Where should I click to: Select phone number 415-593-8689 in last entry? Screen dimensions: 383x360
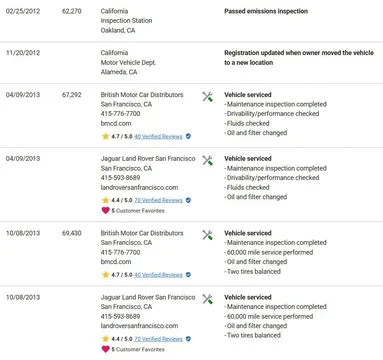pyautogui.click(x=120, y=316)
